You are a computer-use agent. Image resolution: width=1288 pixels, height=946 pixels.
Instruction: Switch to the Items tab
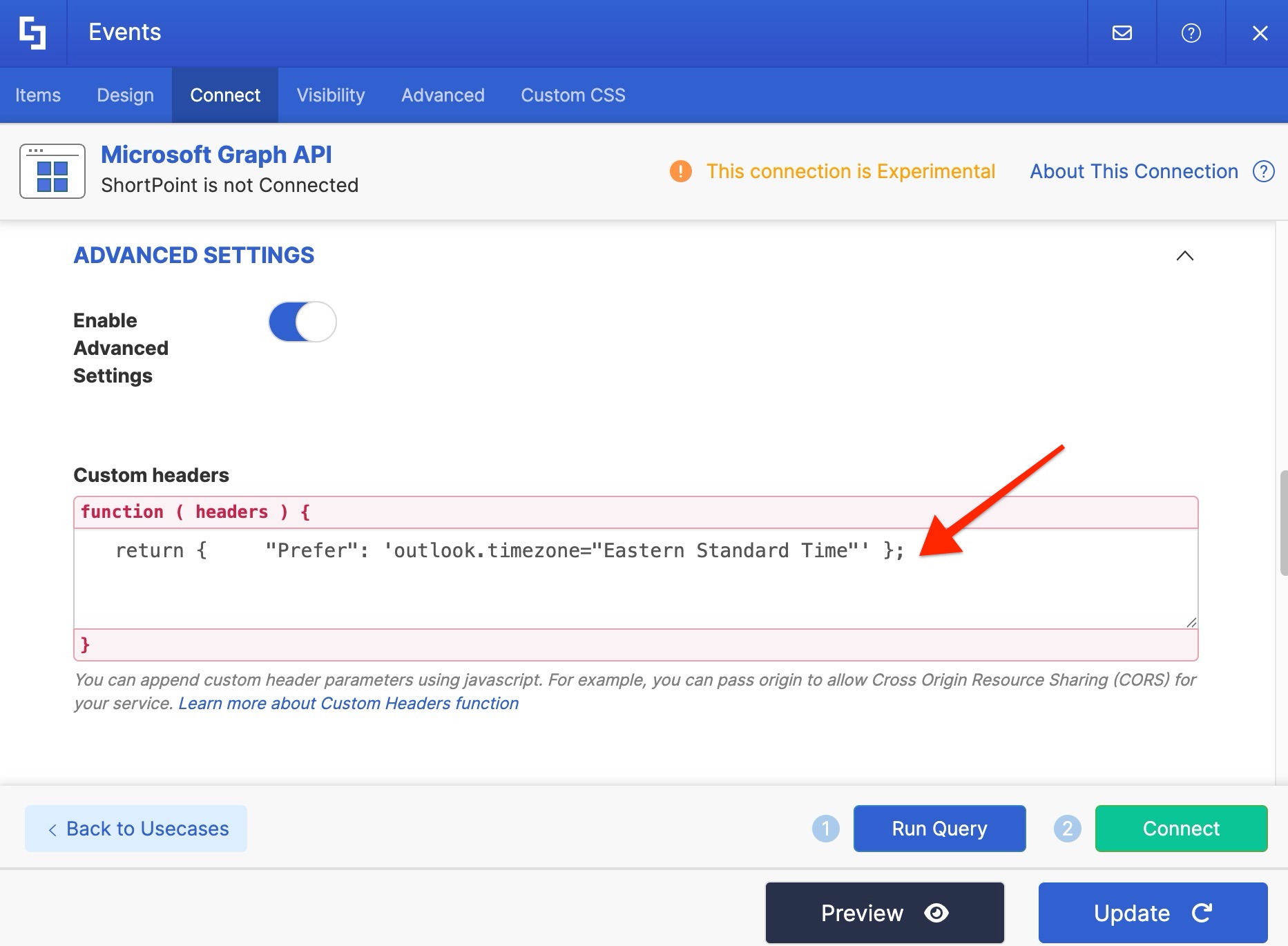coord(38,95)
